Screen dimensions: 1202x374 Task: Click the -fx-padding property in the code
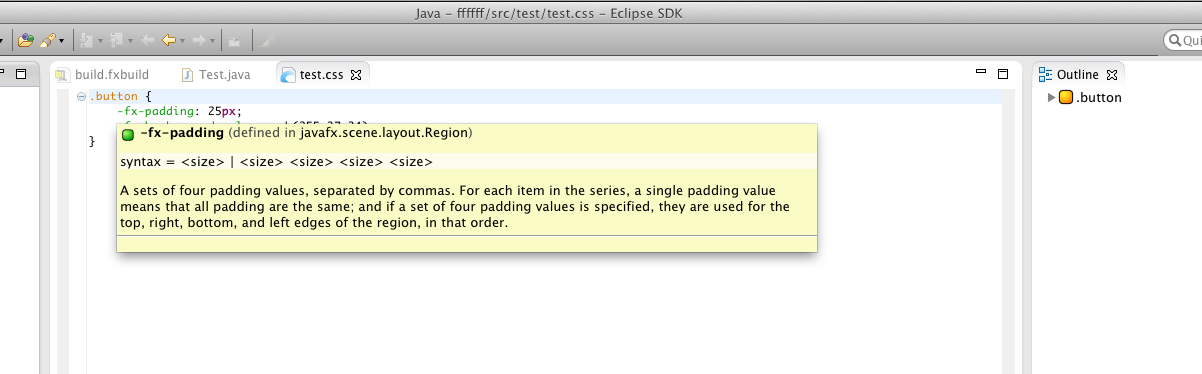[x=155, y=112]
